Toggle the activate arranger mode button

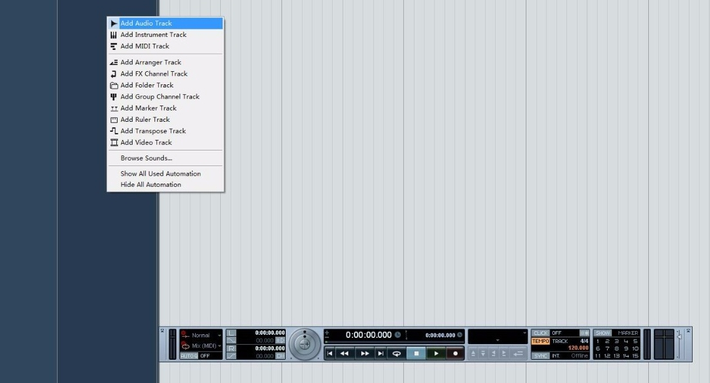pyautogui.click(x=518, y=353)
